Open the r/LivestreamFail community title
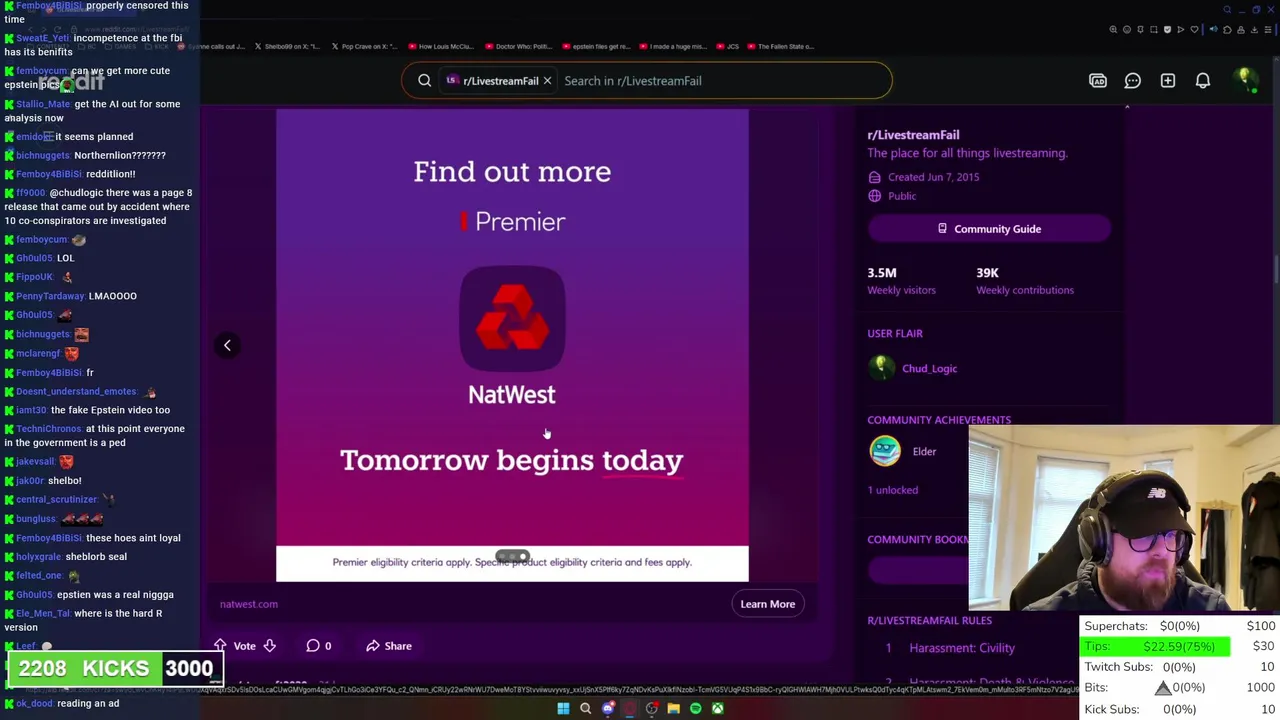 click(913, 135)
